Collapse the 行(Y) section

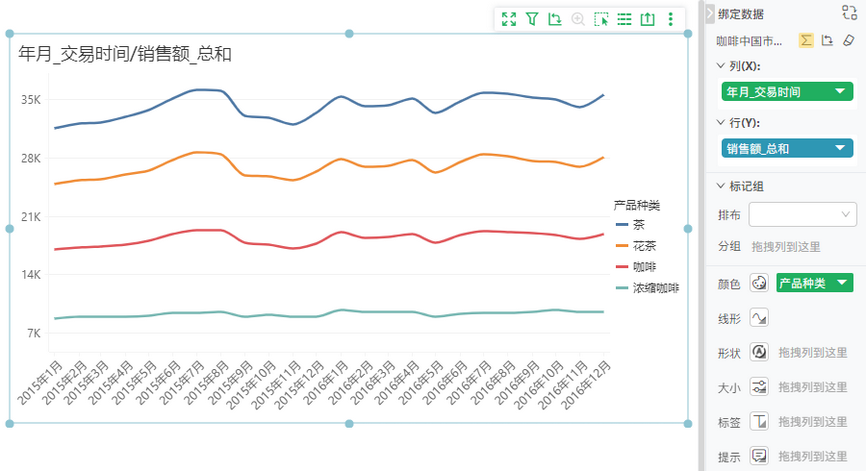click(720, 123)
